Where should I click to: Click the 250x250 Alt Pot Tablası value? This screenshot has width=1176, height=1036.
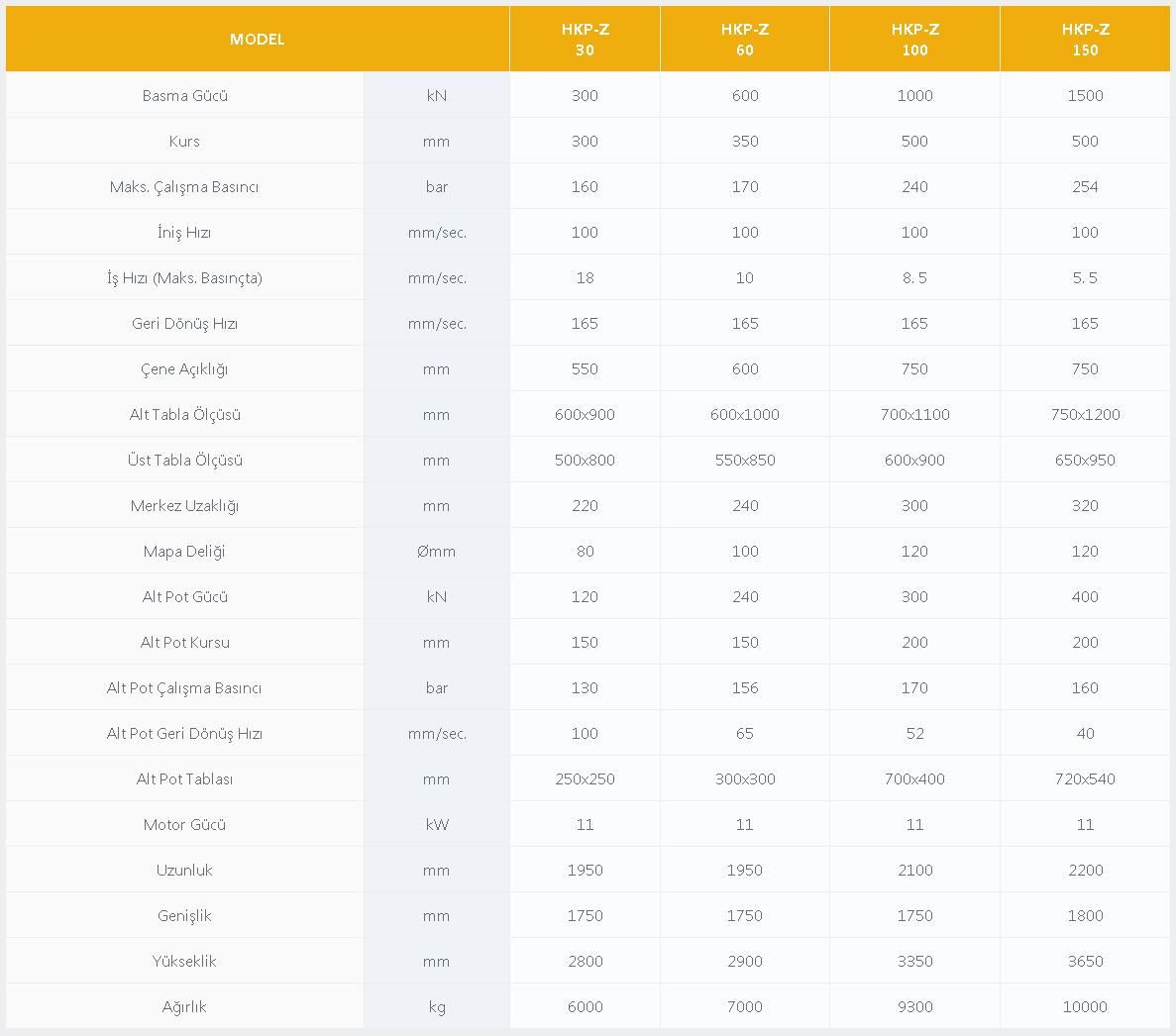(585, 778)
